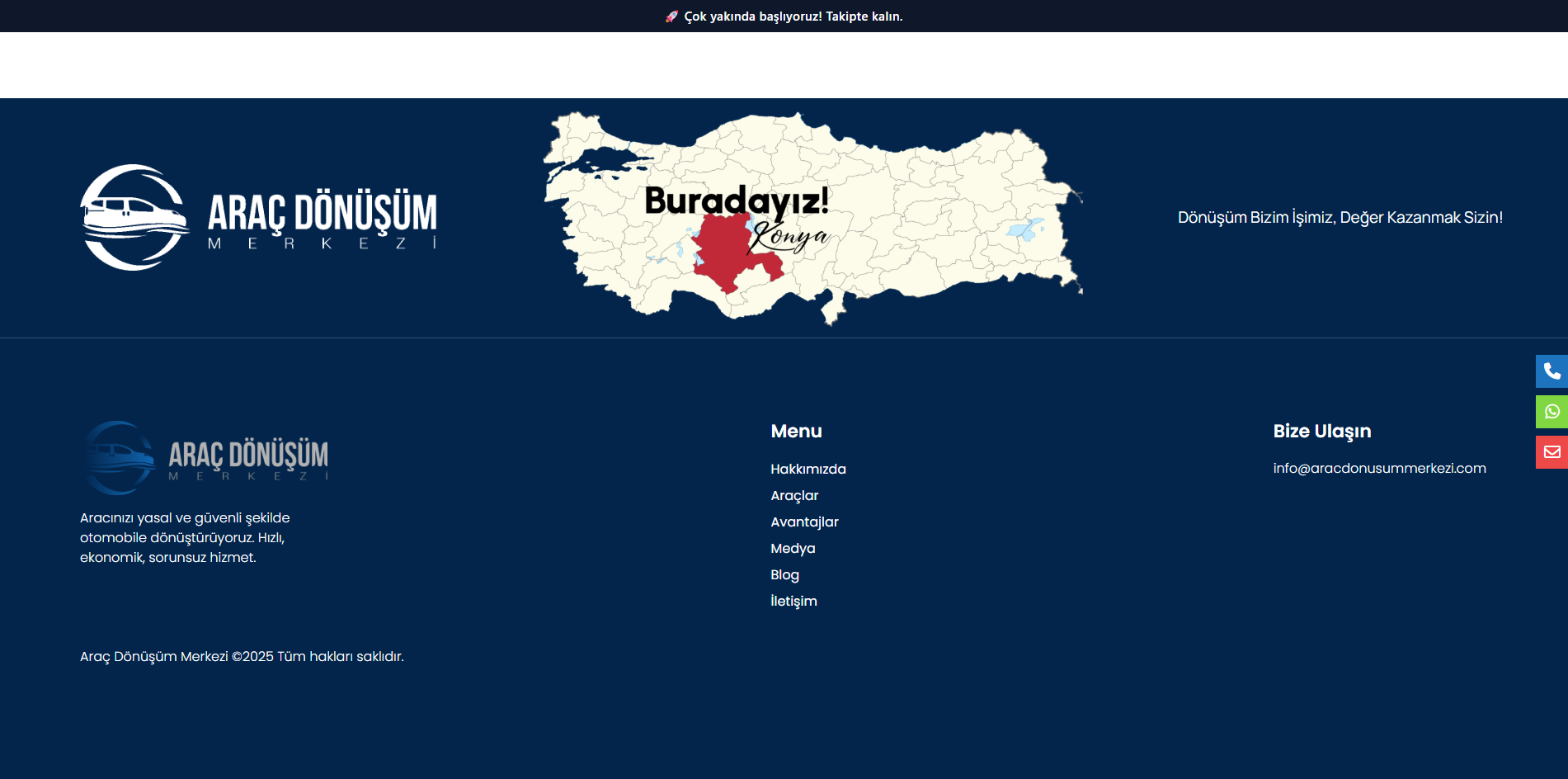Click the small faded footer logo
The image size is (1568, 779).
coord(205,458)
